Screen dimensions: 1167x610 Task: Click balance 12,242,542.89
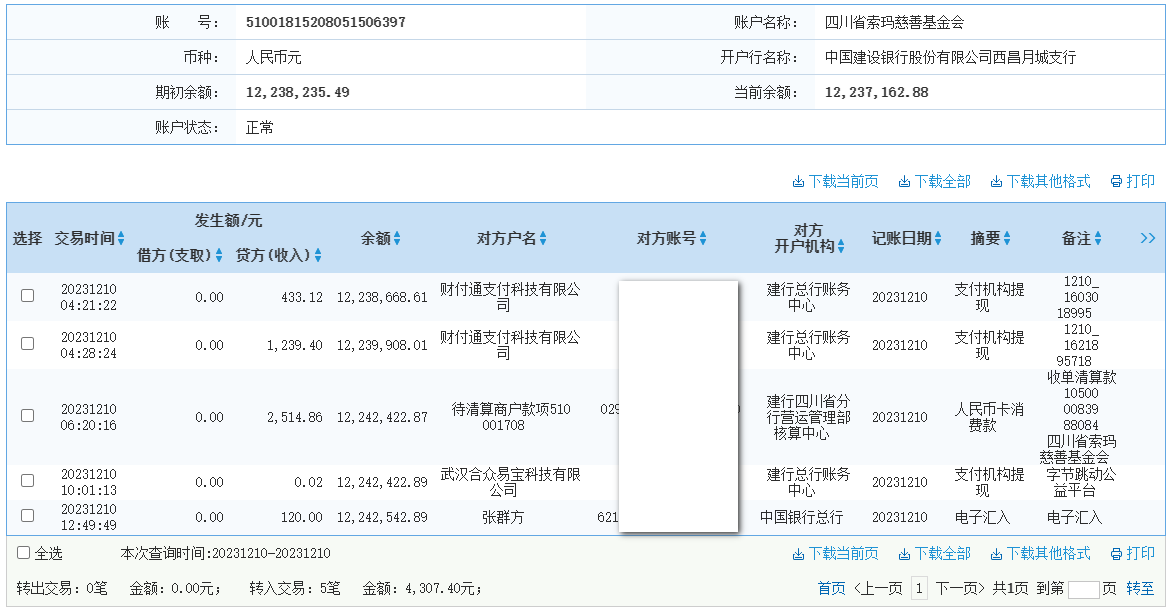coord(382,517)
